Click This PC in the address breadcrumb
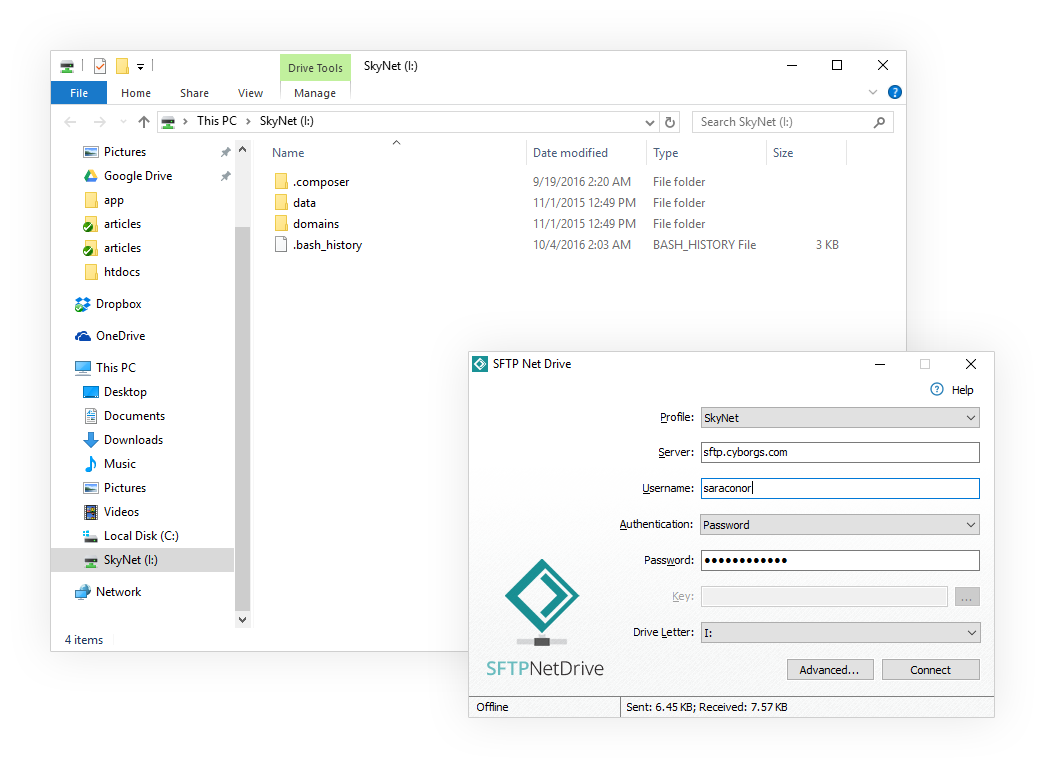Image resolution: width=1045 pixels, height=768 pixels. (x=217, y=121)
